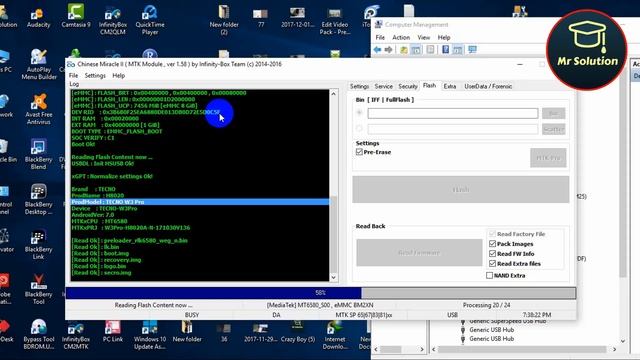This screenshot has height=360, width=640.
Task: Click the log scrollbar up arrow
Action: point(333,93)
